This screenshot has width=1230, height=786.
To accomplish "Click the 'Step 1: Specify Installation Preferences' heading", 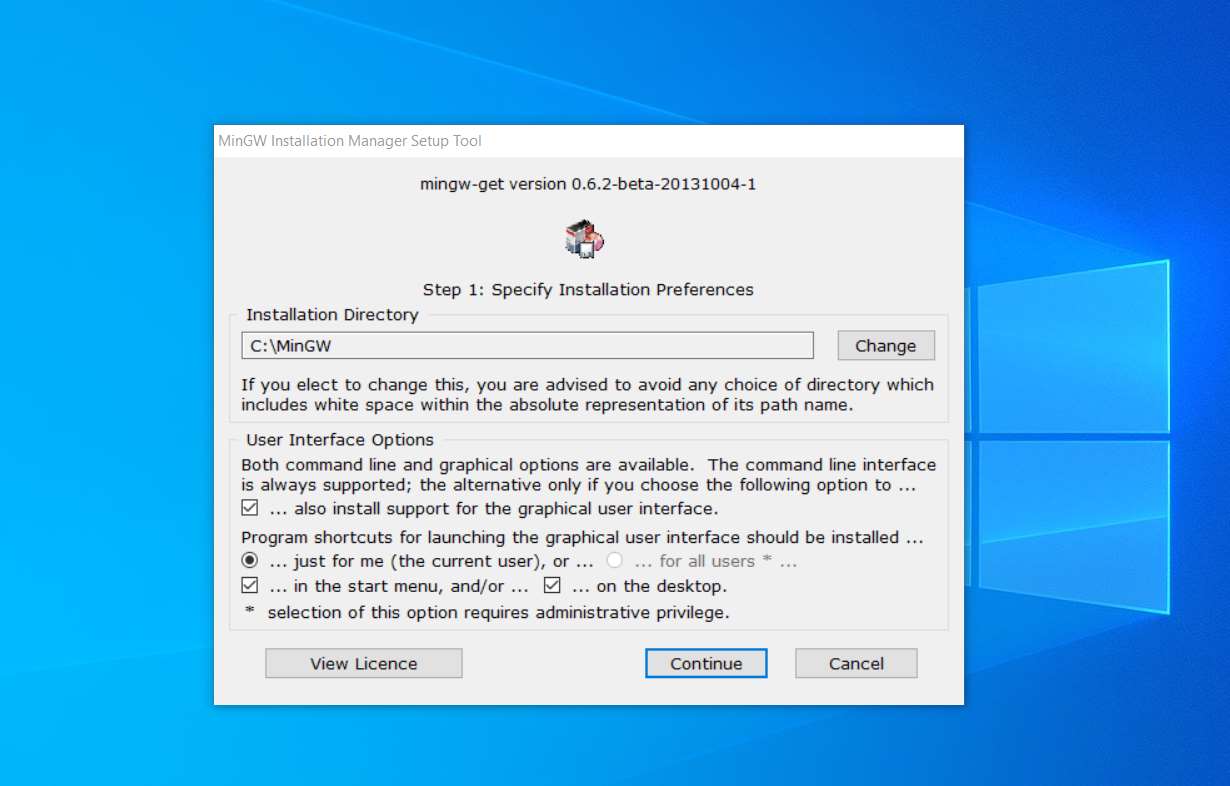I will (x=588, y=290).
